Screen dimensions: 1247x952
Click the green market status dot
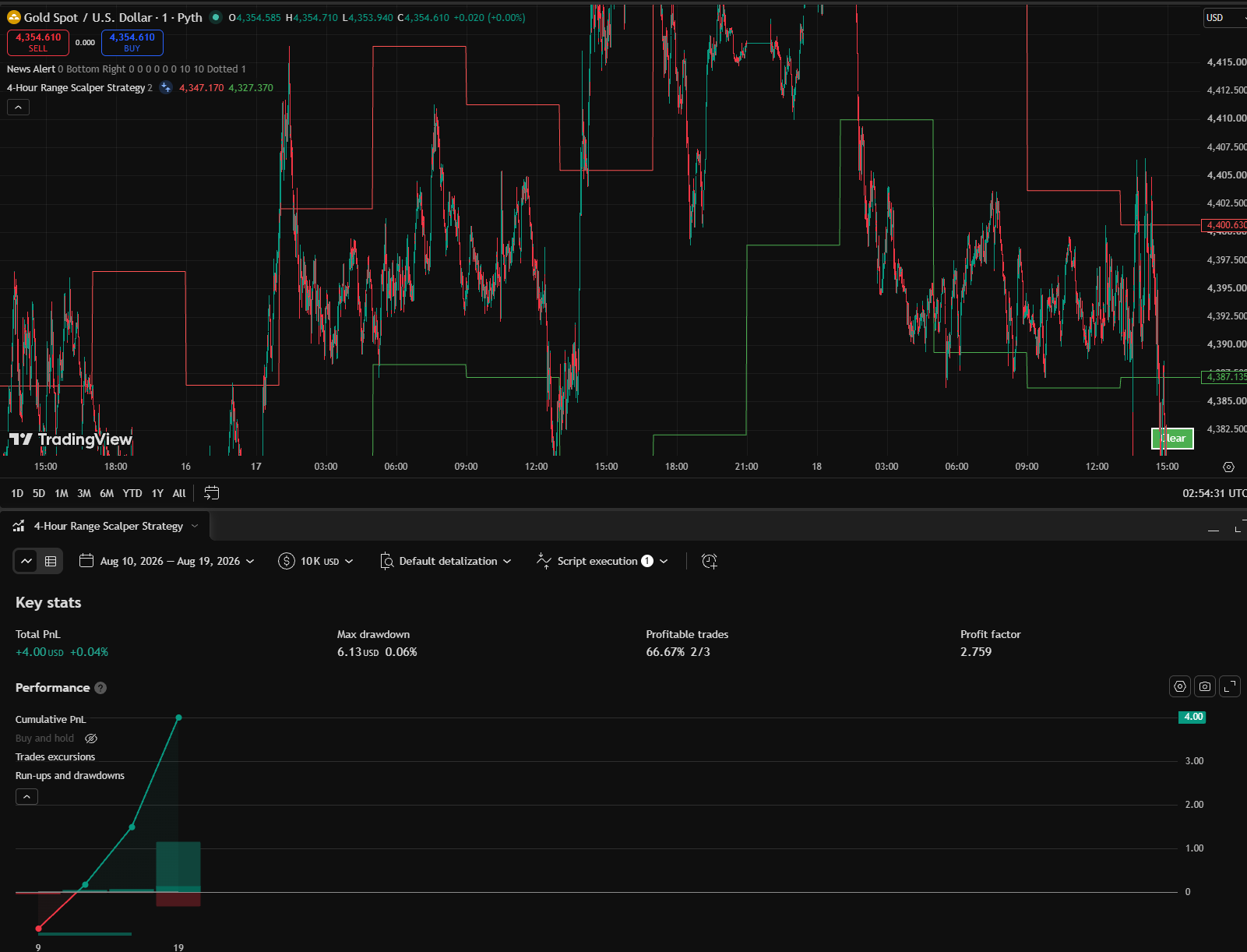coord(216,17)
